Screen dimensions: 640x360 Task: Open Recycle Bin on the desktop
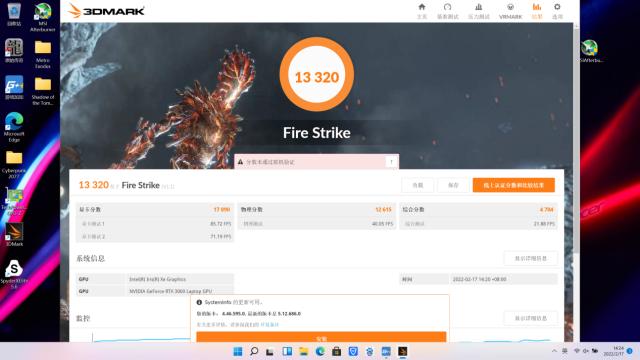click(14, 14)
